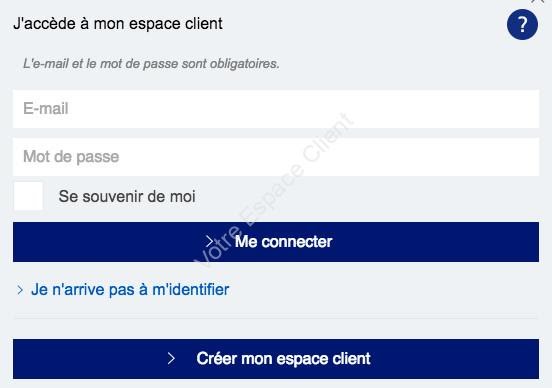
Task: Focus the E-mail input field
Action: [x=276, y=109]
